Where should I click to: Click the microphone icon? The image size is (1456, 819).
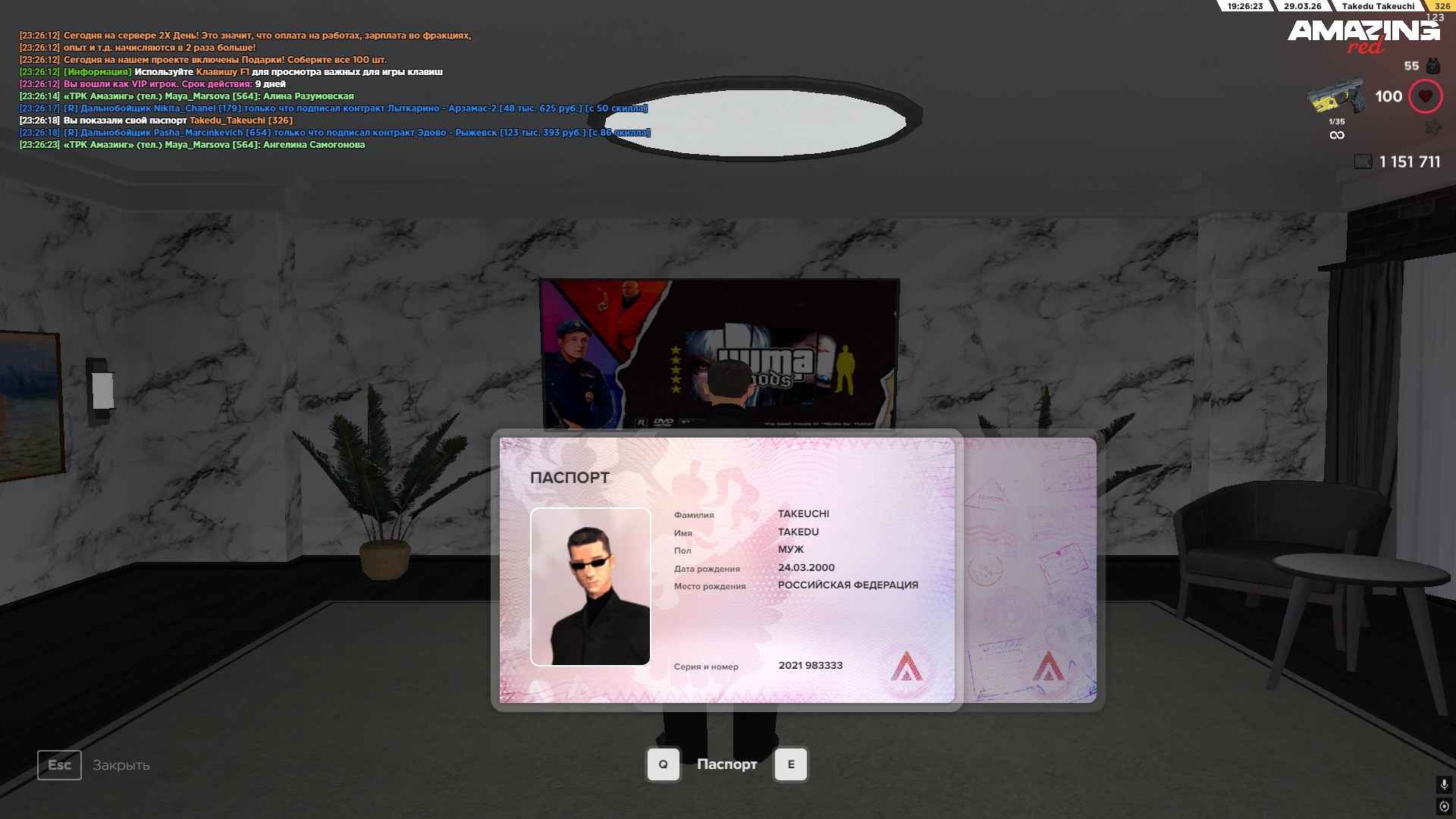1444,784
